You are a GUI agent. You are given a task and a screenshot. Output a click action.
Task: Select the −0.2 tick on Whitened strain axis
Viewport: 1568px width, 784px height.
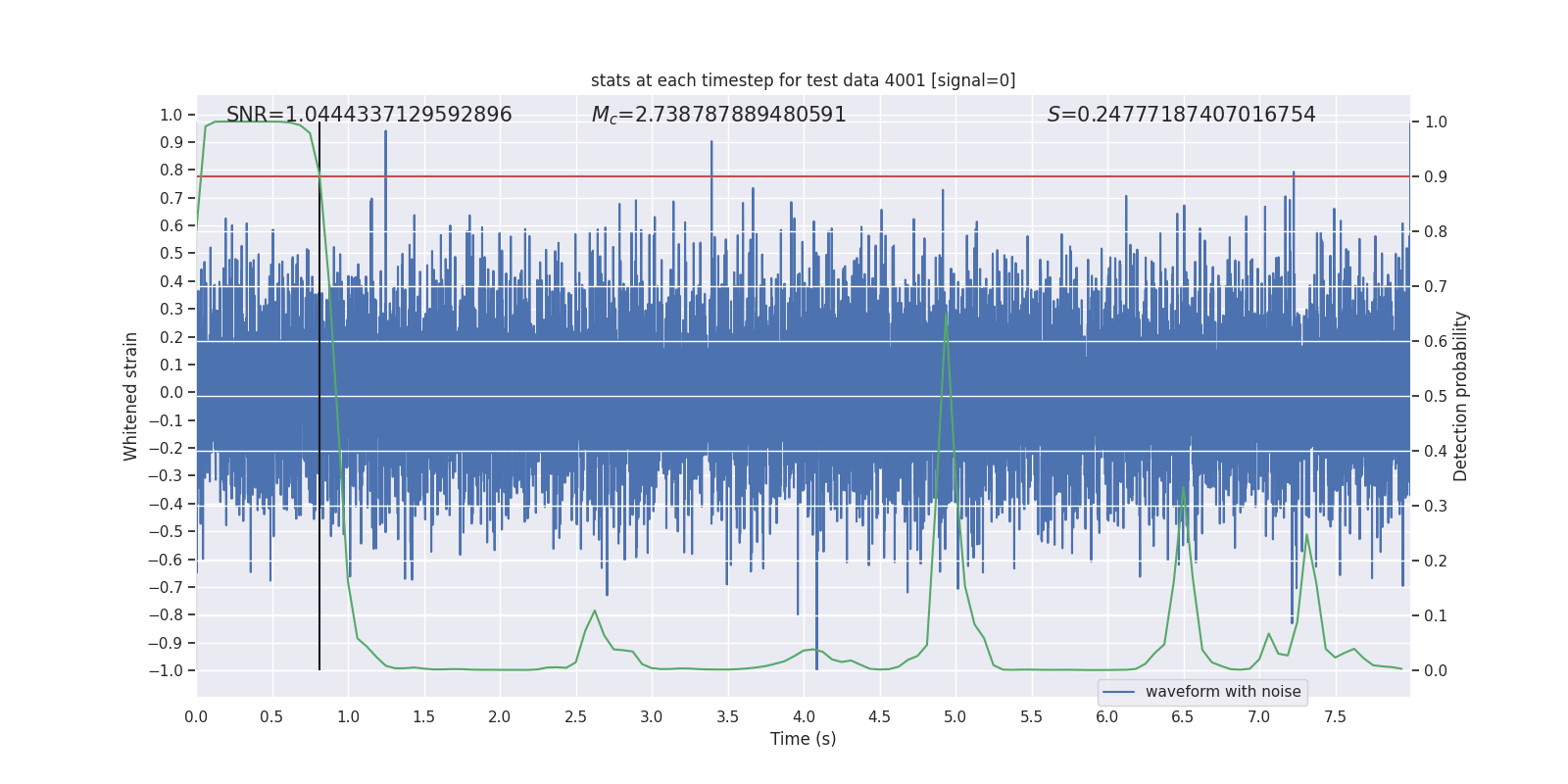pos(166,448)
